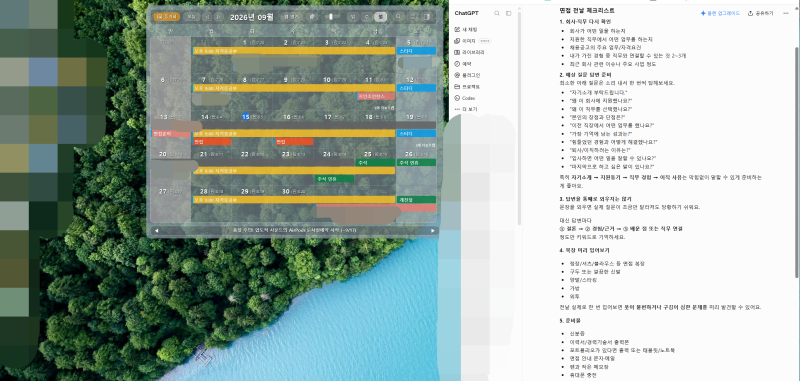This screenshot has width=800, height=381.
Task: Open the 추석 연휴 event on the 24th
Action: [x=334, y=179]
